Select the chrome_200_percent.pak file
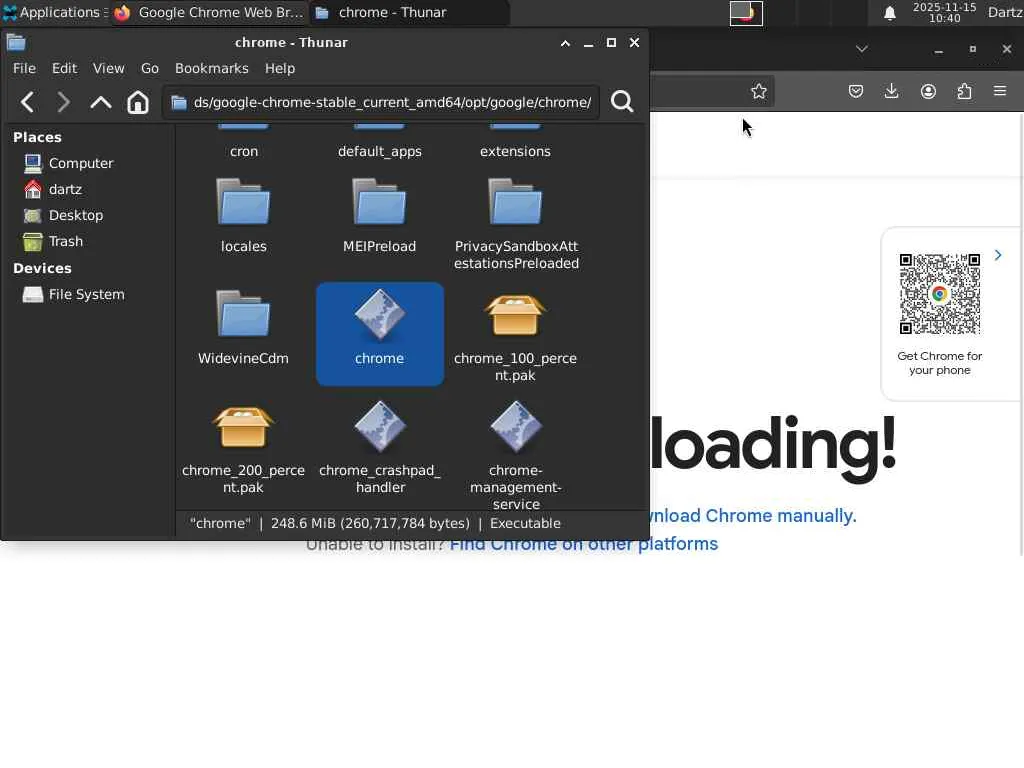Viewport: 1024px width, 768px height. (x=243, y=449)
